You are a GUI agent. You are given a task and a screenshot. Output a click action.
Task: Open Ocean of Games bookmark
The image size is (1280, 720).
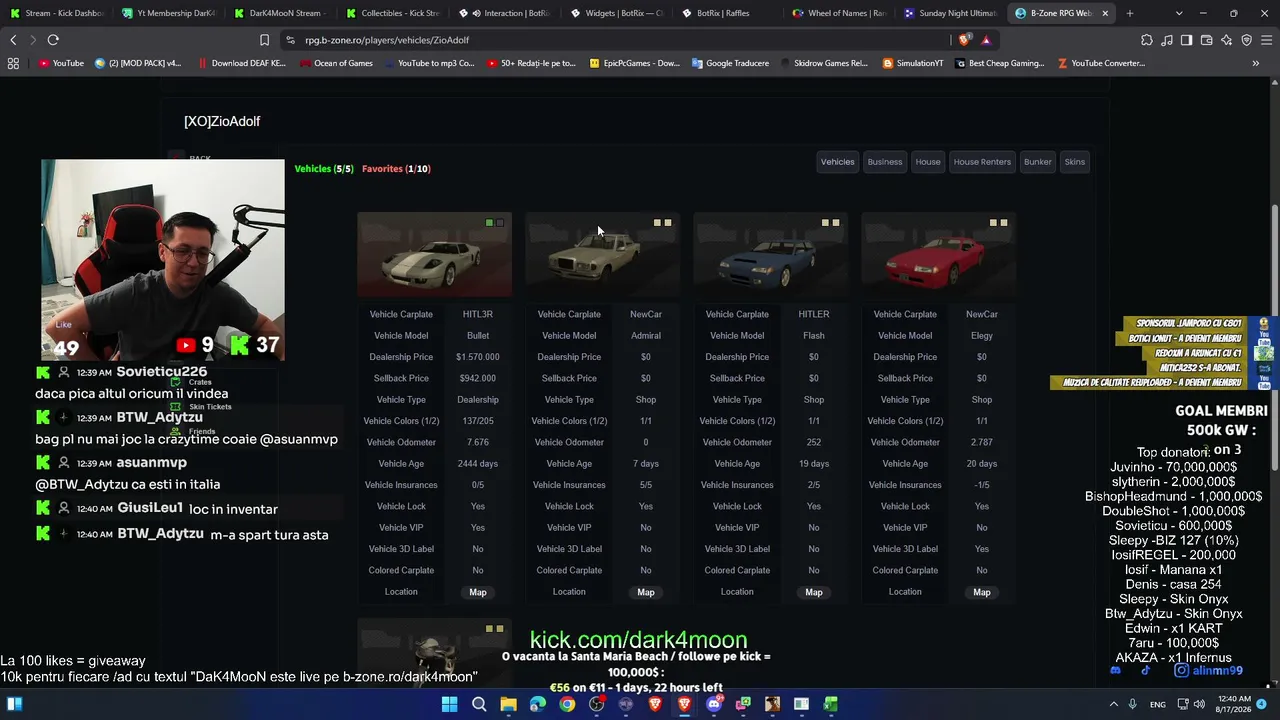335,63
